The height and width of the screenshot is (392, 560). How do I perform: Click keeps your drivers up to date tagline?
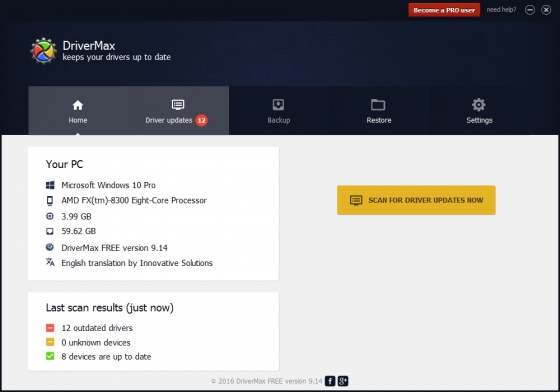(x=116, y=57)
